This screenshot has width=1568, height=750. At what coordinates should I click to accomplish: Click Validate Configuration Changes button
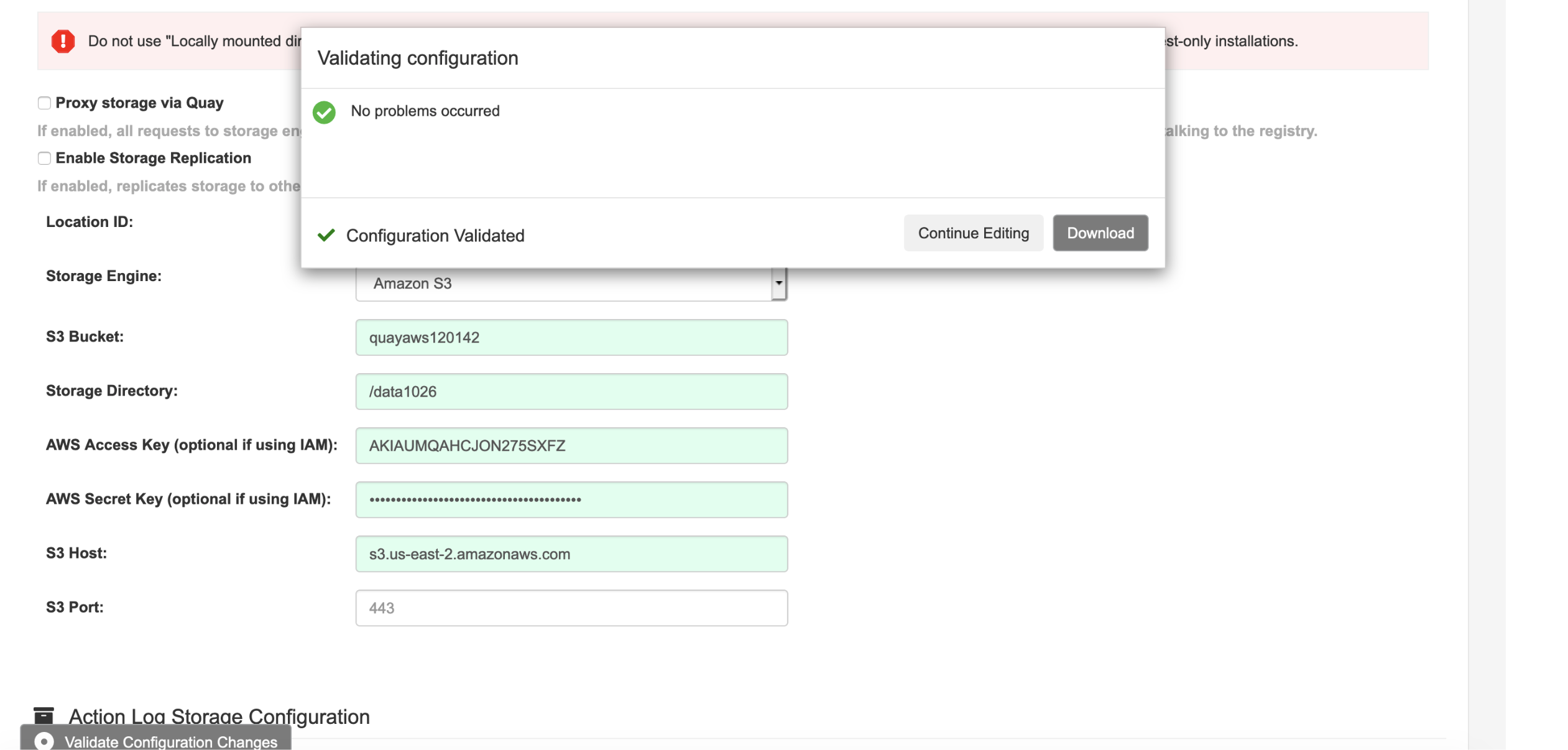click(x=170, y=741)
